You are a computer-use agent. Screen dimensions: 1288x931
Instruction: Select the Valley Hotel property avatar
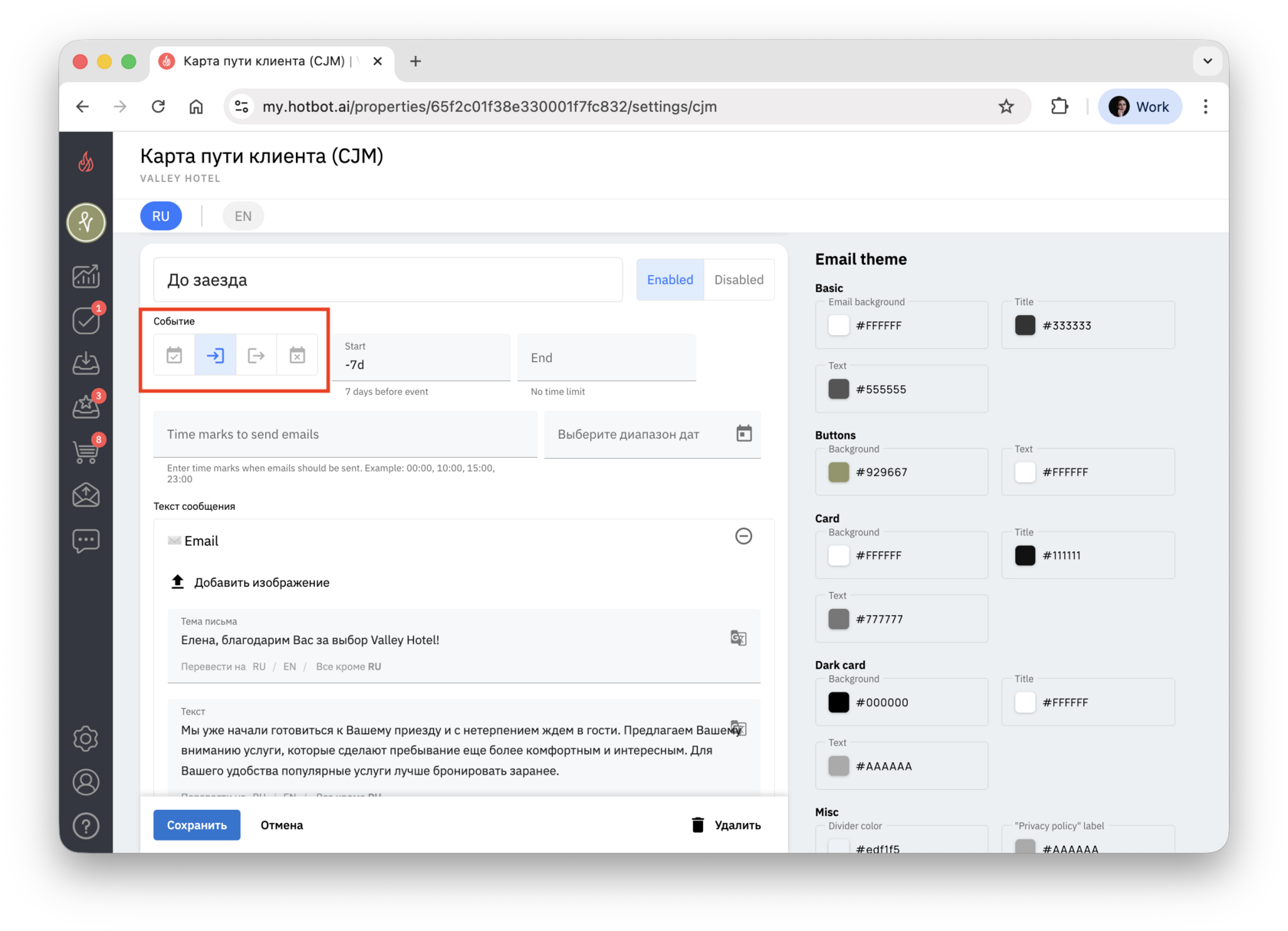point(86,222)
